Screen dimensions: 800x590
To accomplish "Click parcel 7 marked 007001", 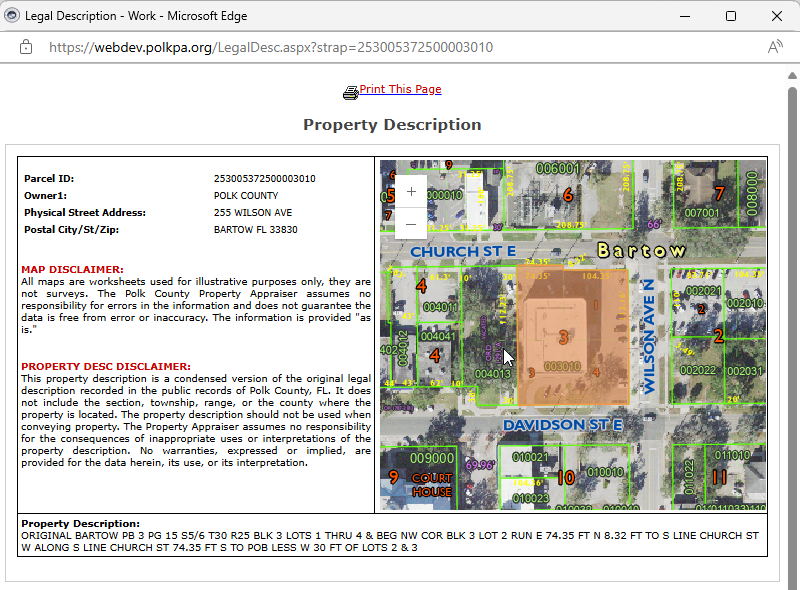I will coord(716,195).
